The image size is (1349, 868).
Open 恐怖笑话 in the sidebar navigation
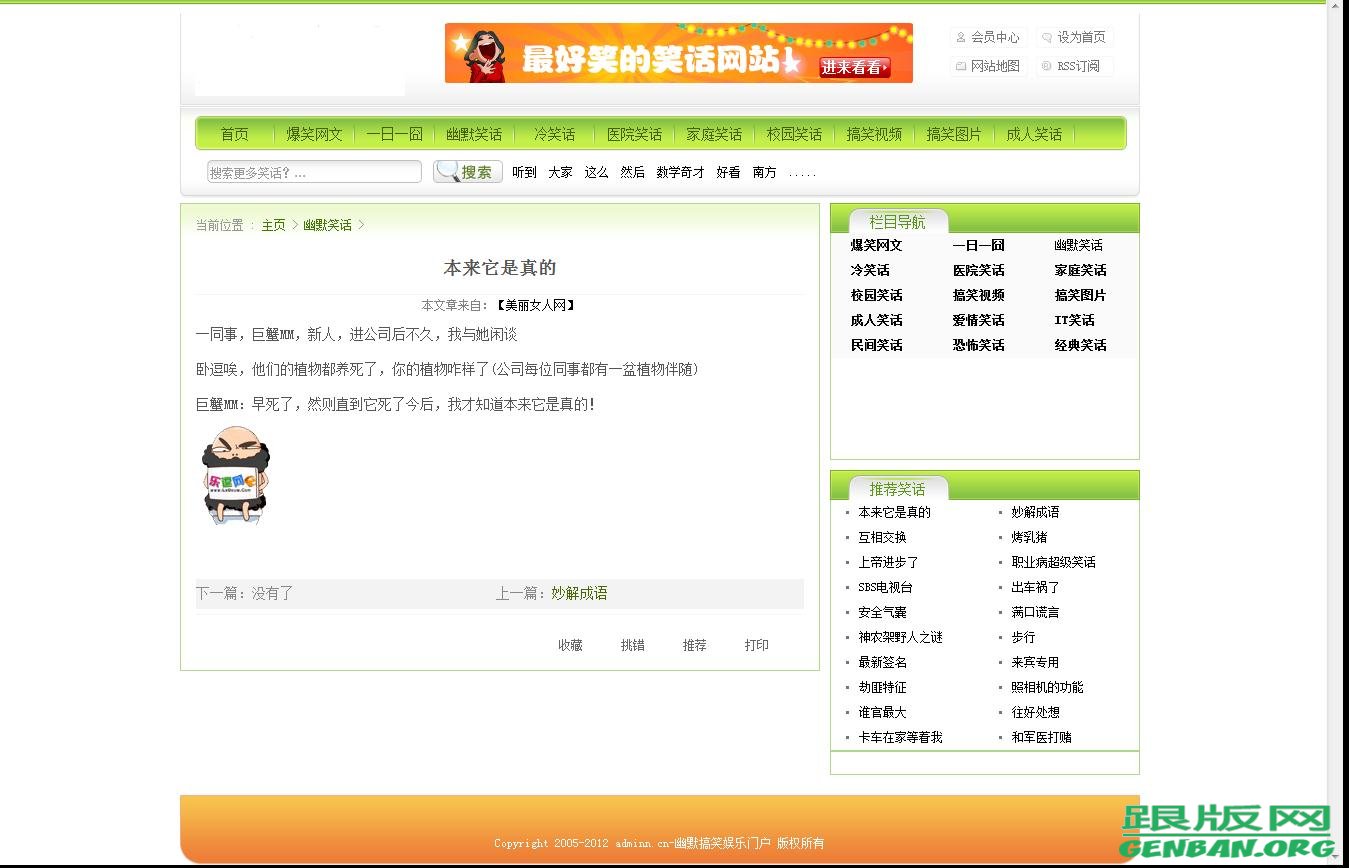(978, 345)
